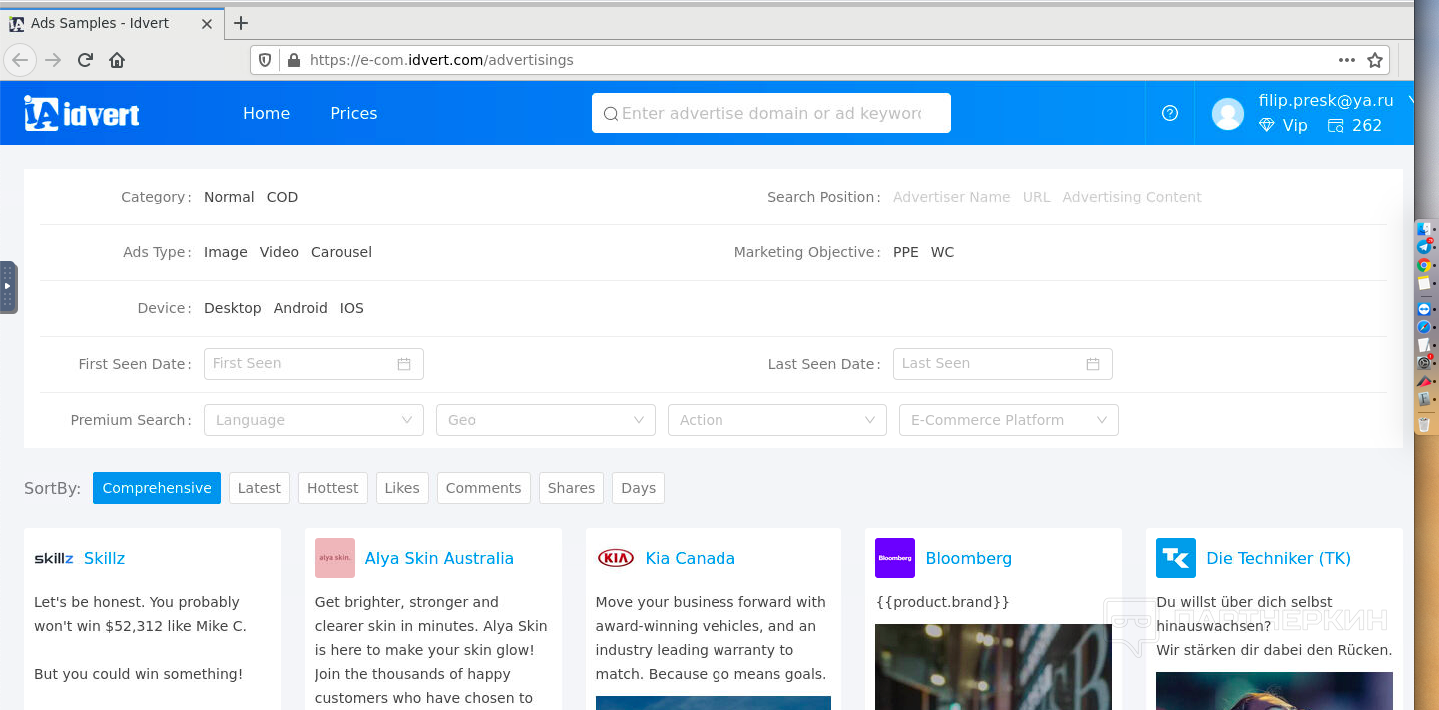Open Die Techniker (TK) link
Image resolution: width=1439 pixels, height=710 pixels.
coord(1279,558)
